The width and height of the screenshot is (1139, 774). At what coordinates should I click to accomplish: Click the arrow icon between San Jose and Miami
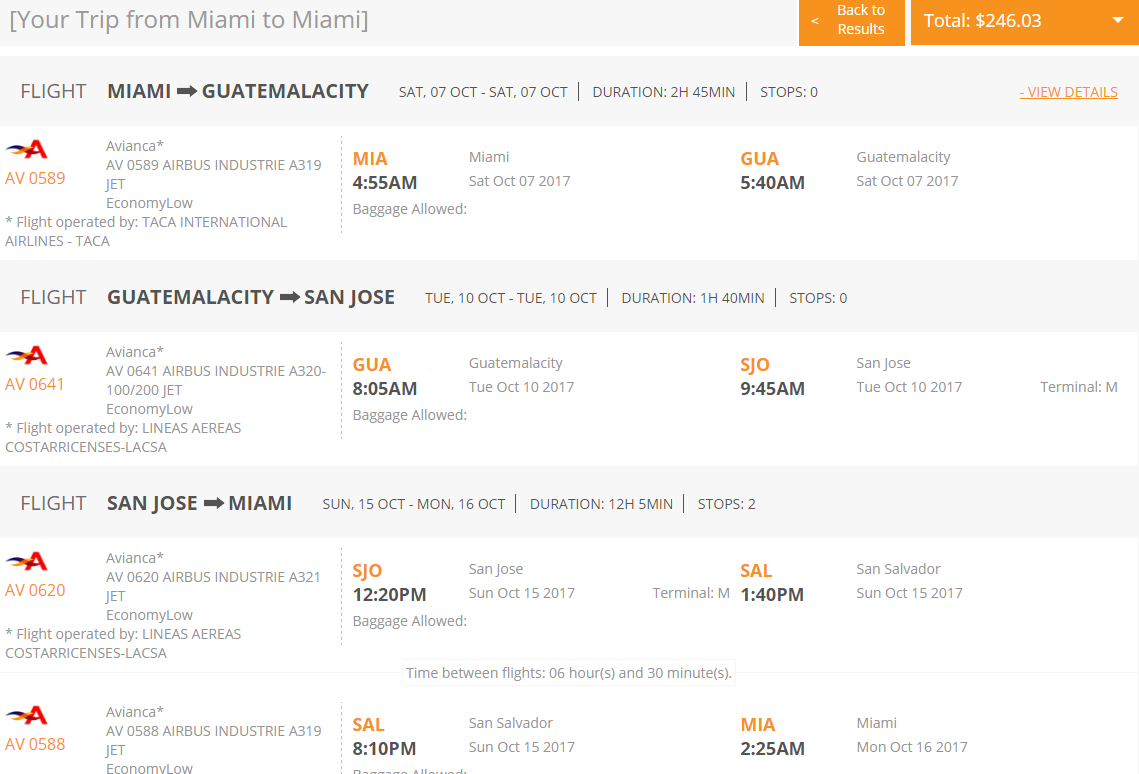(x=213, y=504)
